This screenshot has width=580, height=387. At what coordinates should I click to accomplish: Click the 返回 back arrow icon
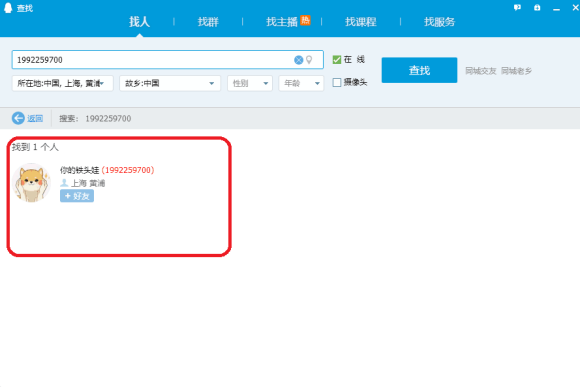(x=18, y=118)
